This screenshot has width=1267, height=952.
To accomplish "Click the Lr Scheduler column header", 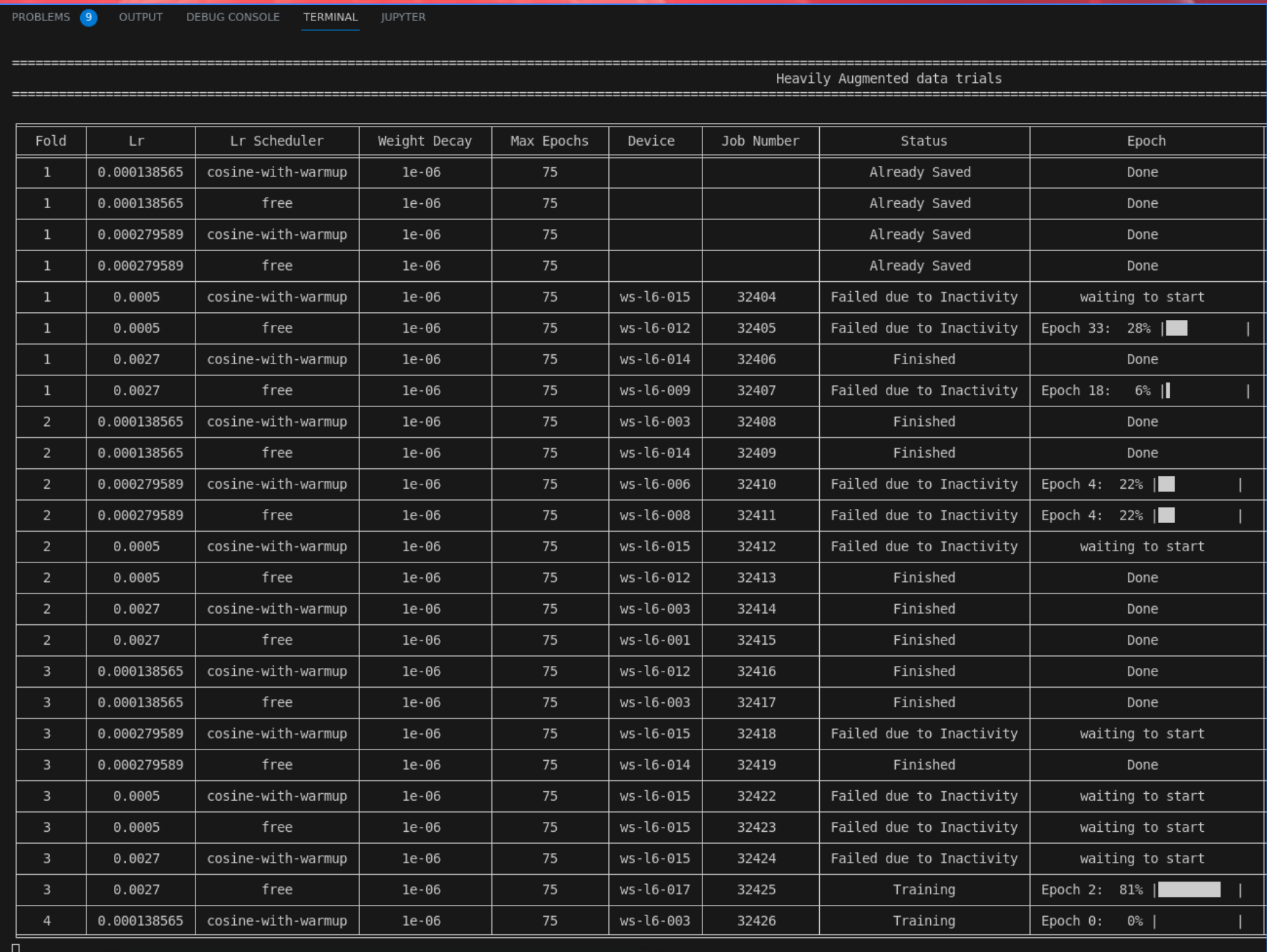I will (277, 141).
